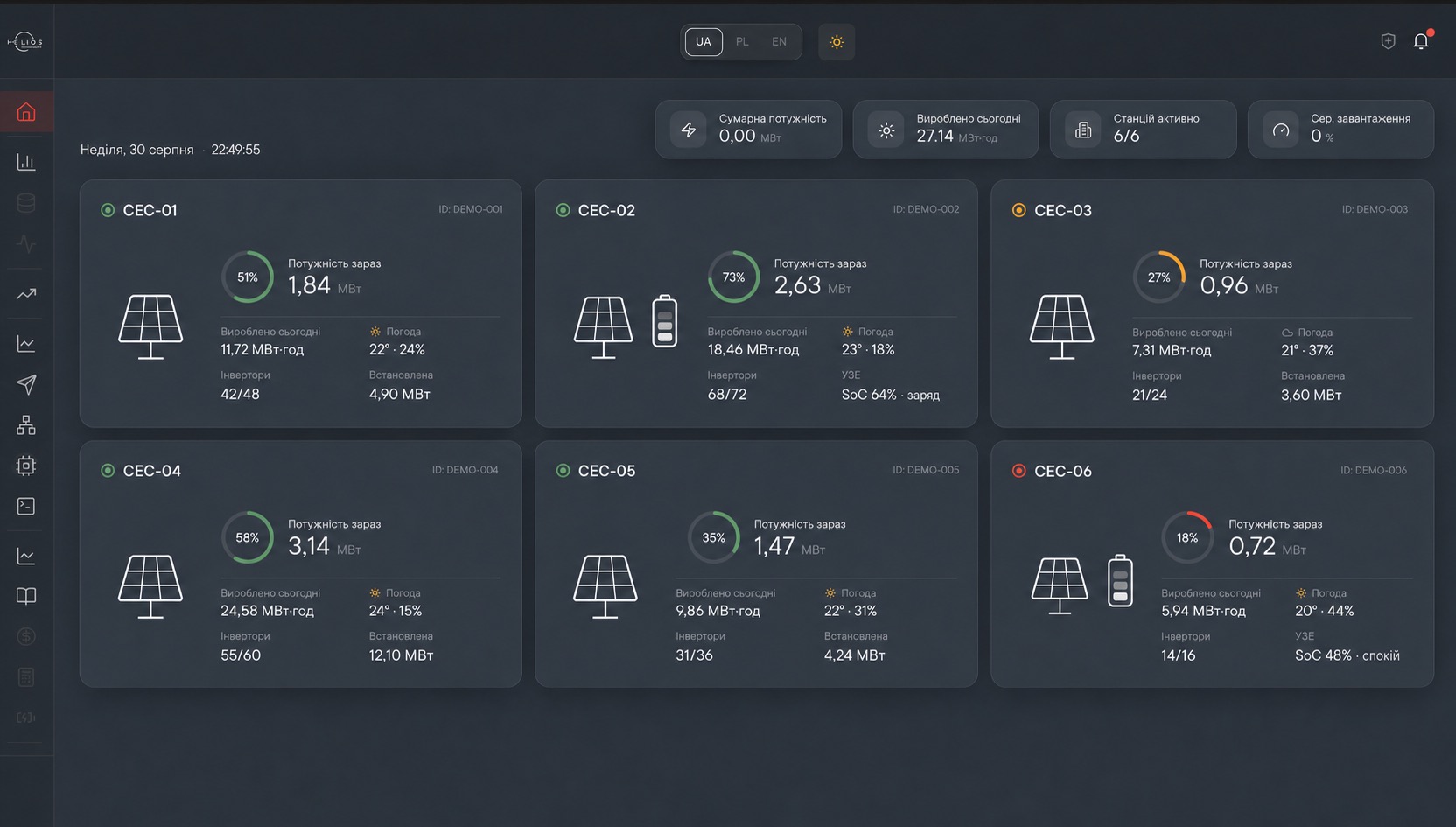Switch language to PL

(742, 41)
